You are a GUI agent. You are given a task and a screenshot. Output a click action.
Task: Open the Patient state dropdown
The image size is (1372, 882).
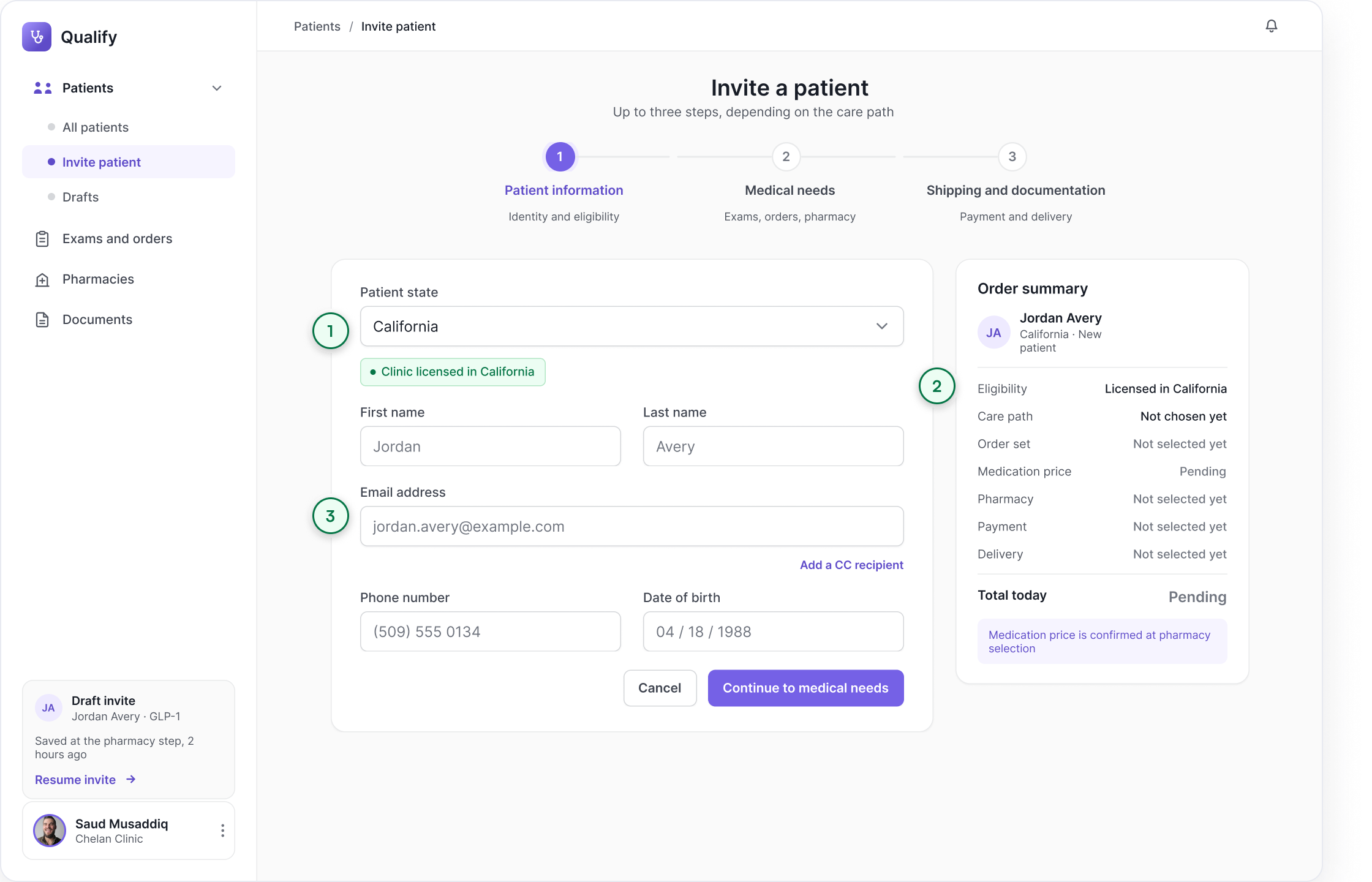(632, 326)
